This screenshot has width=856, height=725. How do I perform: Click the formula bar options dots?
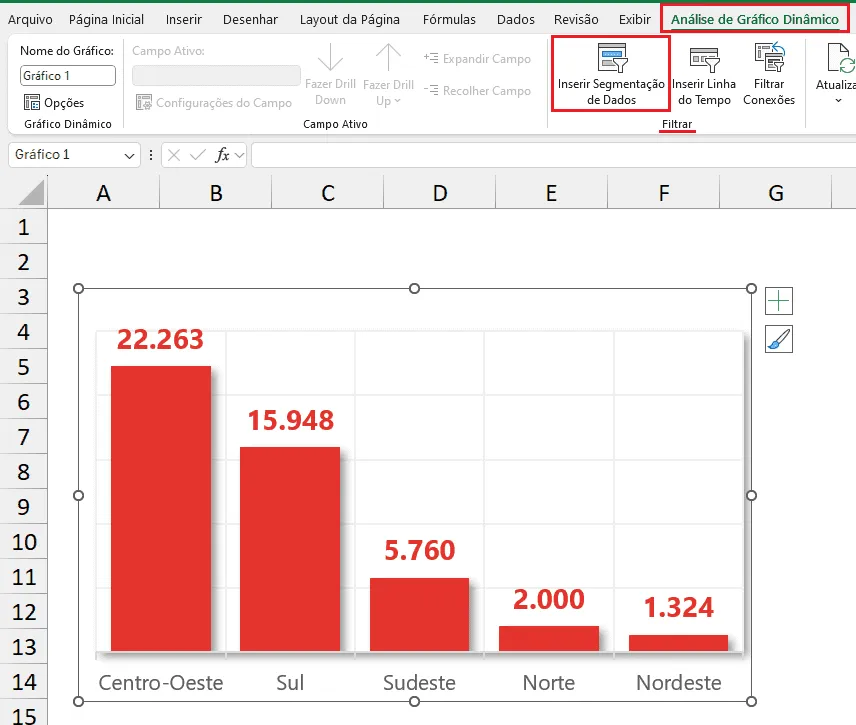(151, 155)
